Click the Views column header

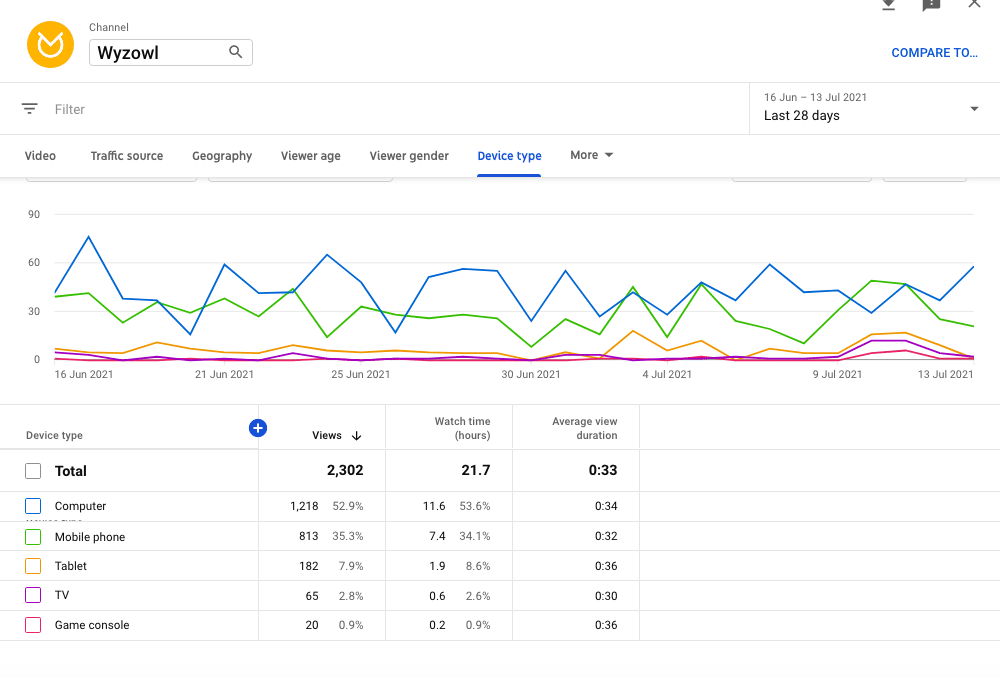tap(327, 436)
